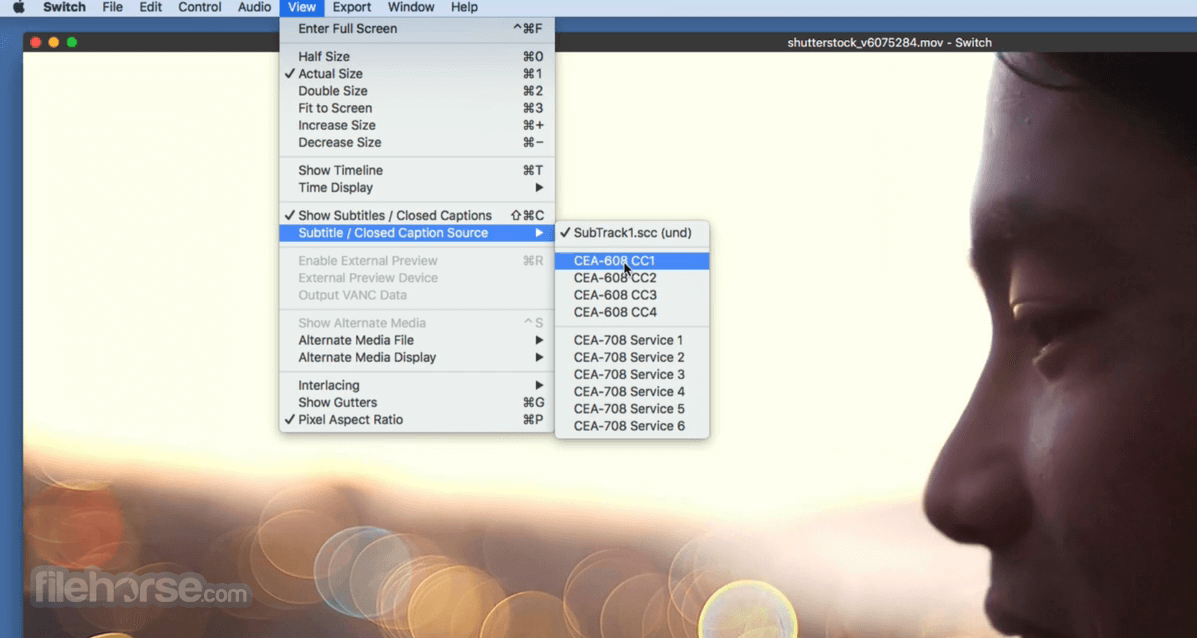This screenshot has width=1197, height=638.
Task: Choose Enter Full Screen
Action: point(417,29)
